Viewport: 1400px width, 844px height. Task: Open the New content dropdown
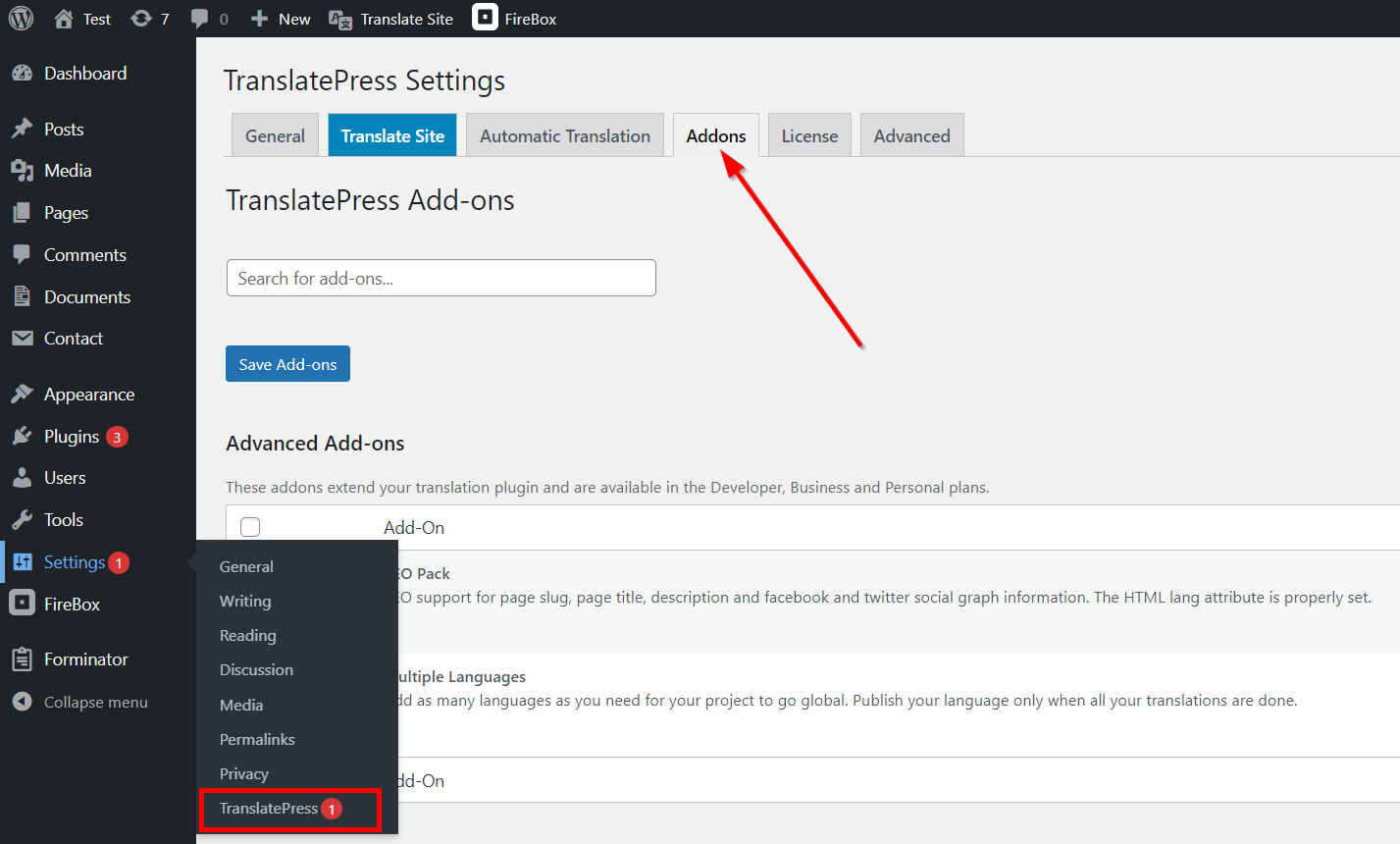pyautogui.click(x=281, y=19)
